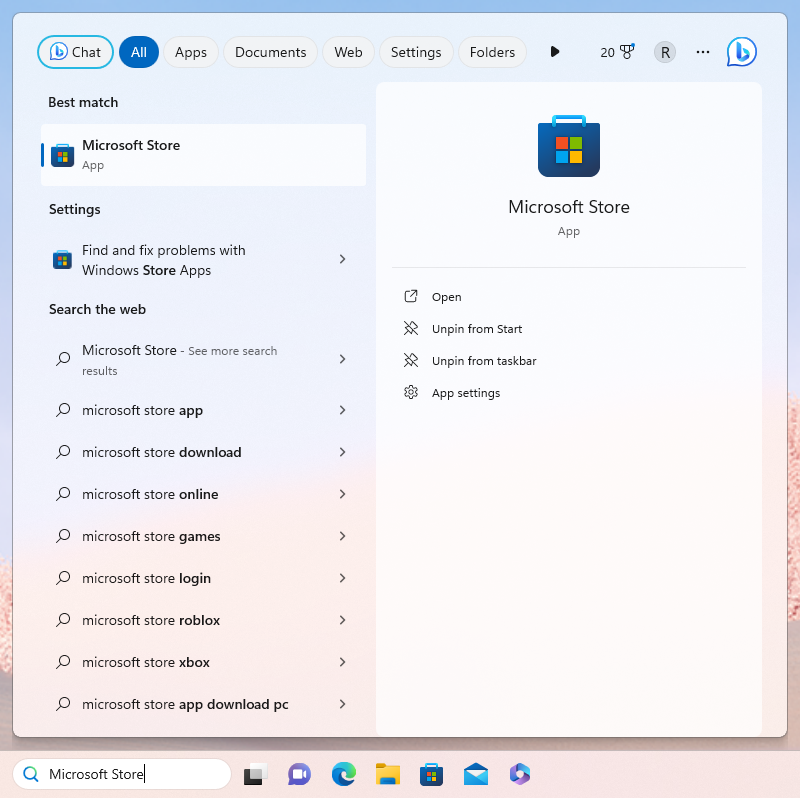This screenshot has height=798, width=800.
Task: Click the Task View taskbar icon
Action: 255,774
